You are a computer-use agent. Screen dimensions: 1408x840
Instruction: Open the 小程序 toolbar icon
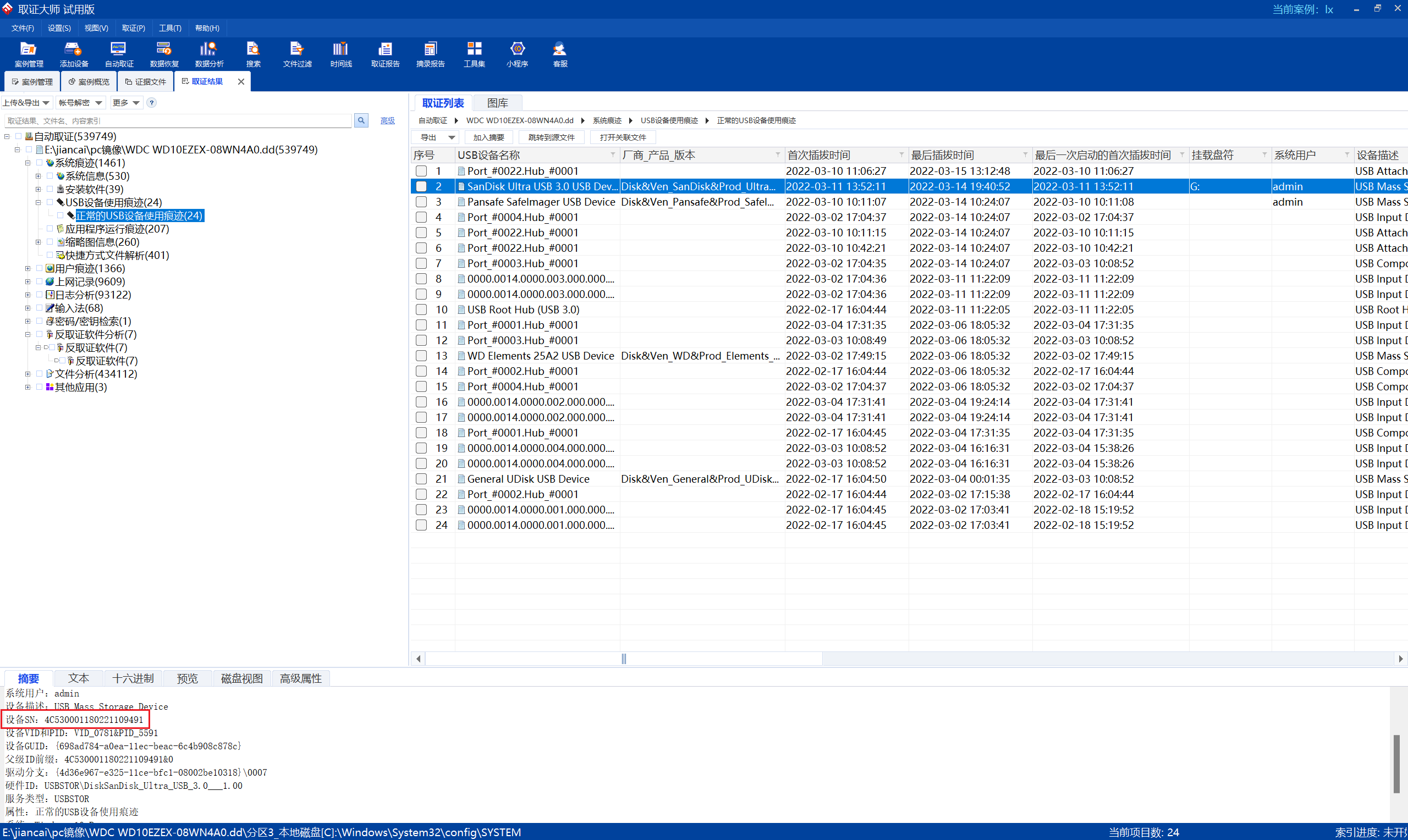(x=517, y=55)
